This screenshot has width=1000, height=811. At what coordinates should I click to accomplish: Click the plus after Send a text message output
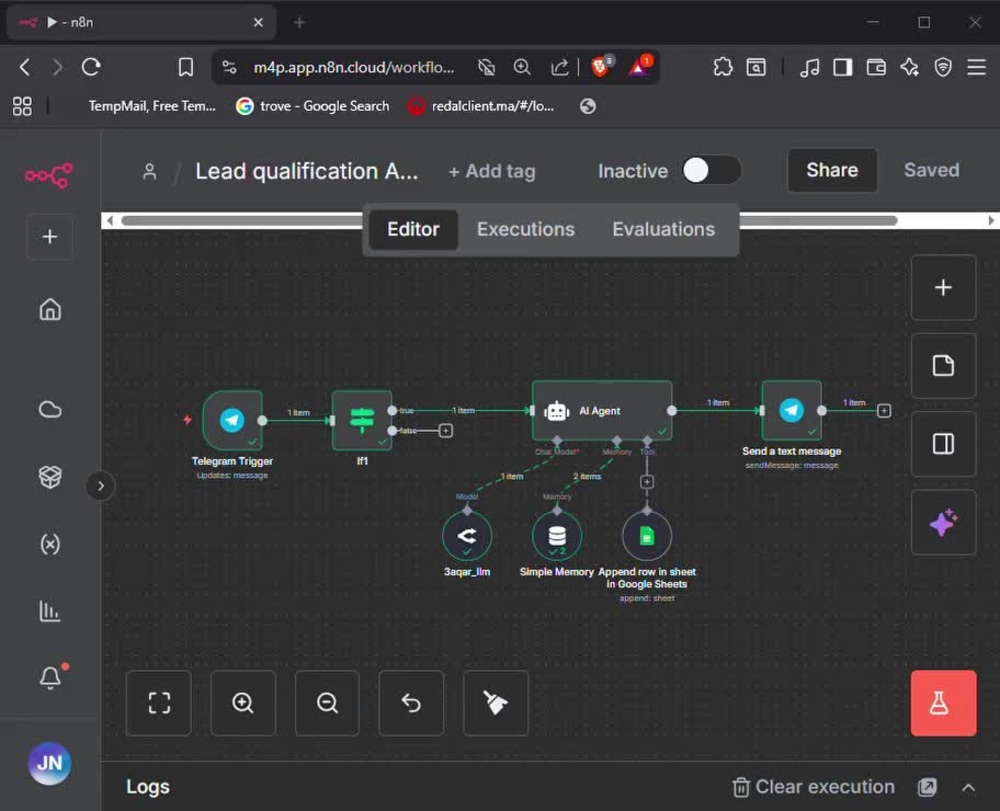pos(883,411)
